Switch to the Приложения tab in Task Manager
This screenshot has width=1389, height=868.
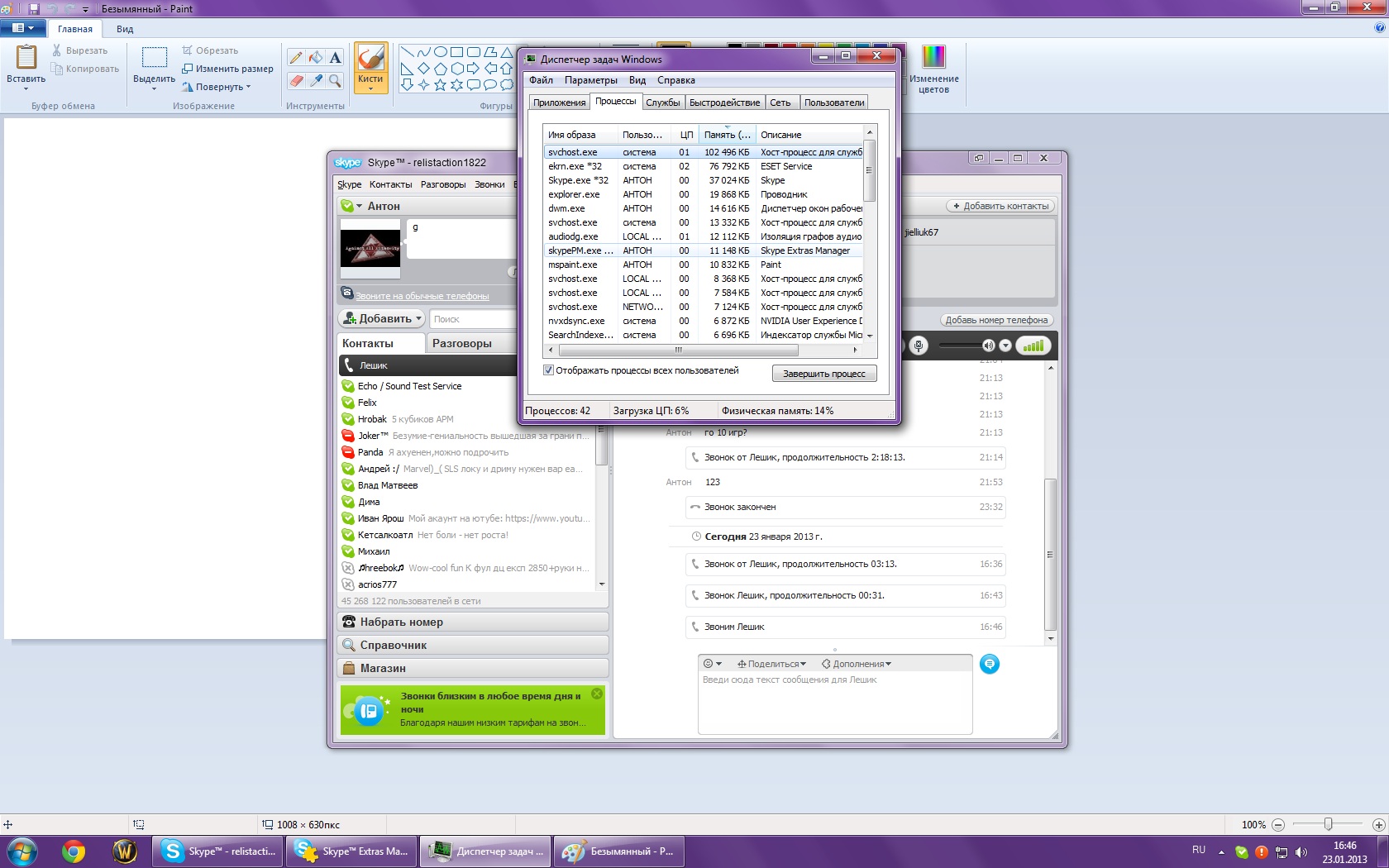pyautogui.click(x=559, y=103)
